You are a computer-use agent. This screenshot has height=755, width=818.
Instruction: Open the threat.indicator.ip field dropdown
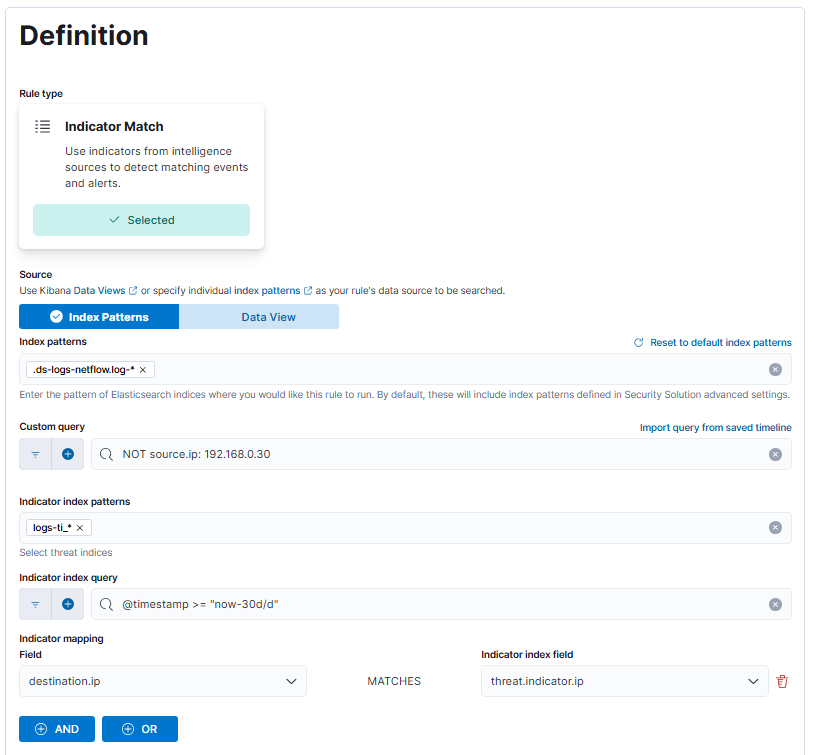pyautogui.click(x=753, y=681)
